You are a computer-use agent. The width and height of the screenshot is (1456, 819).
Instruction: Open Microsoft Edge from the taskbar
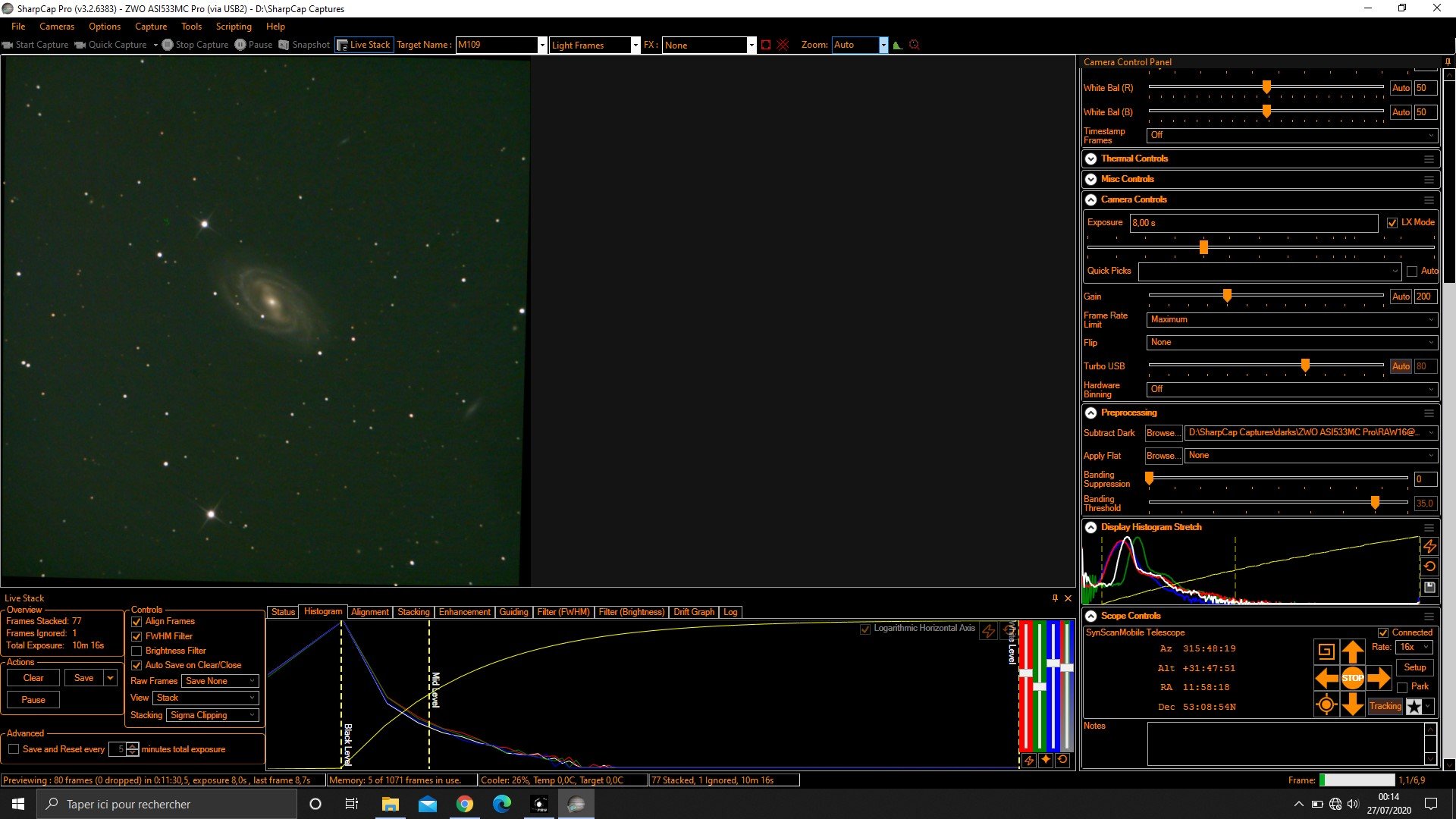(x=502, y=804)
